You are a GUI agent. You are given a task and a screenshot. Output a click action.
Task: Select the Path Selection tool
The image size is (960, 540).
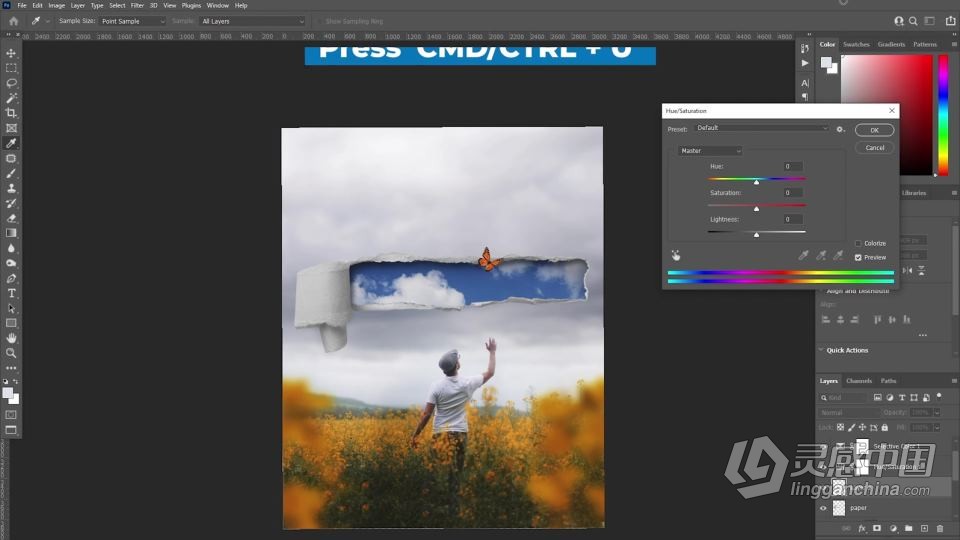pyautogui.click(x=11, y=308)
